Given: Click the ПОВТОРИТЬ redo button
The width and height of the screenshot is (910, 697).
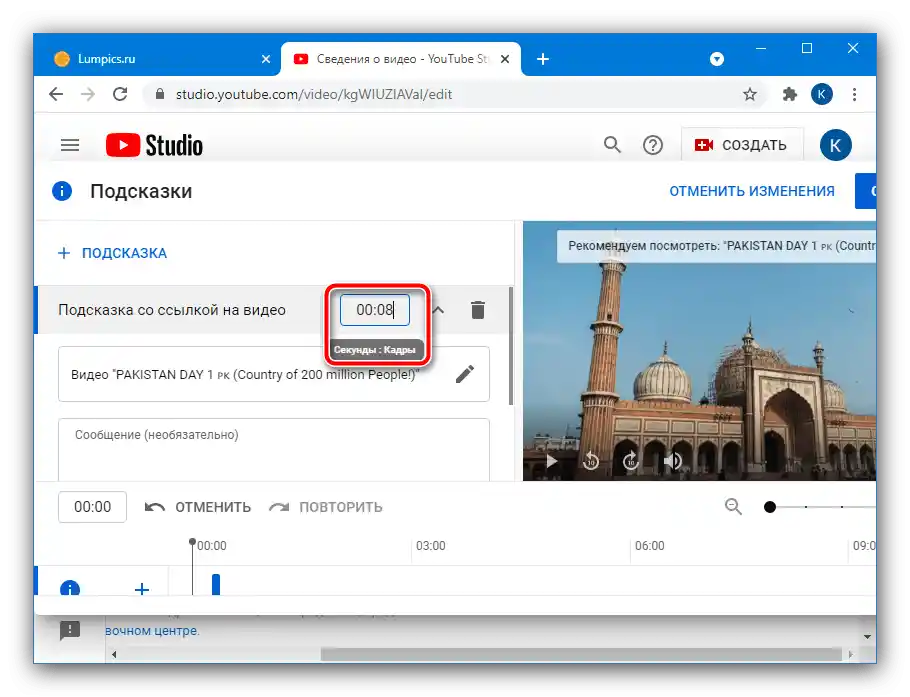Looking at the screenshot, I should (326, 507).
